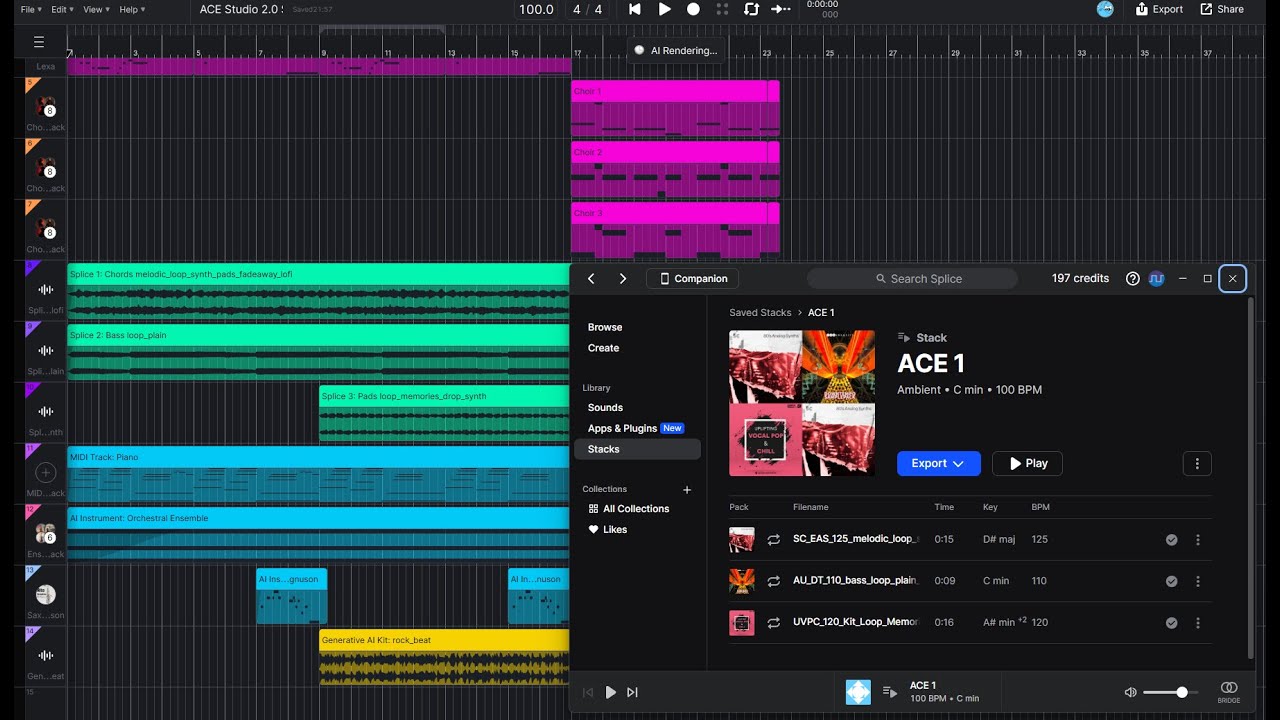This screenshot has height=720, width=1280.
Task: Click the transport Play button in ACE Studio
Action: pos(665,9)
